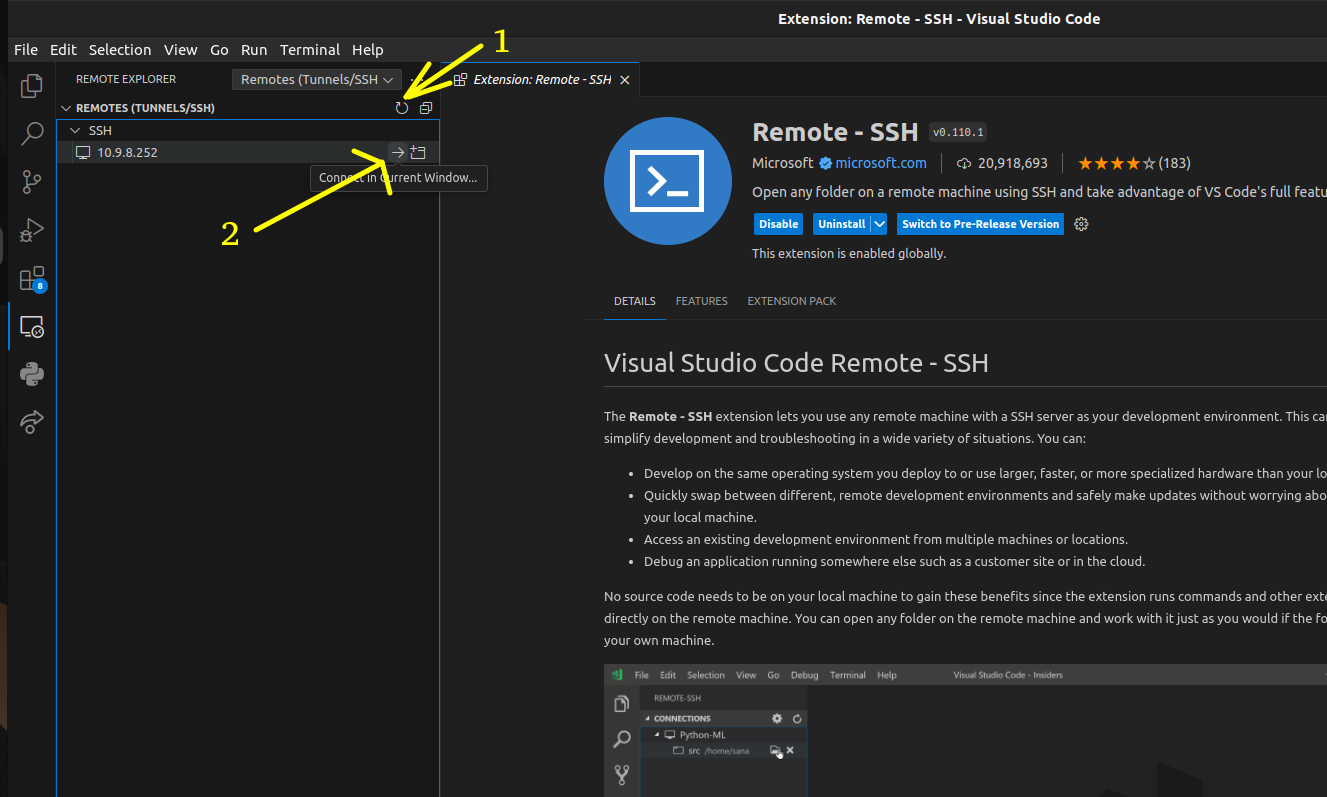The height and width of the screenshot is (797, 1327).
Task: Open the microsoft.com publisher link
Action: (881, 163)
